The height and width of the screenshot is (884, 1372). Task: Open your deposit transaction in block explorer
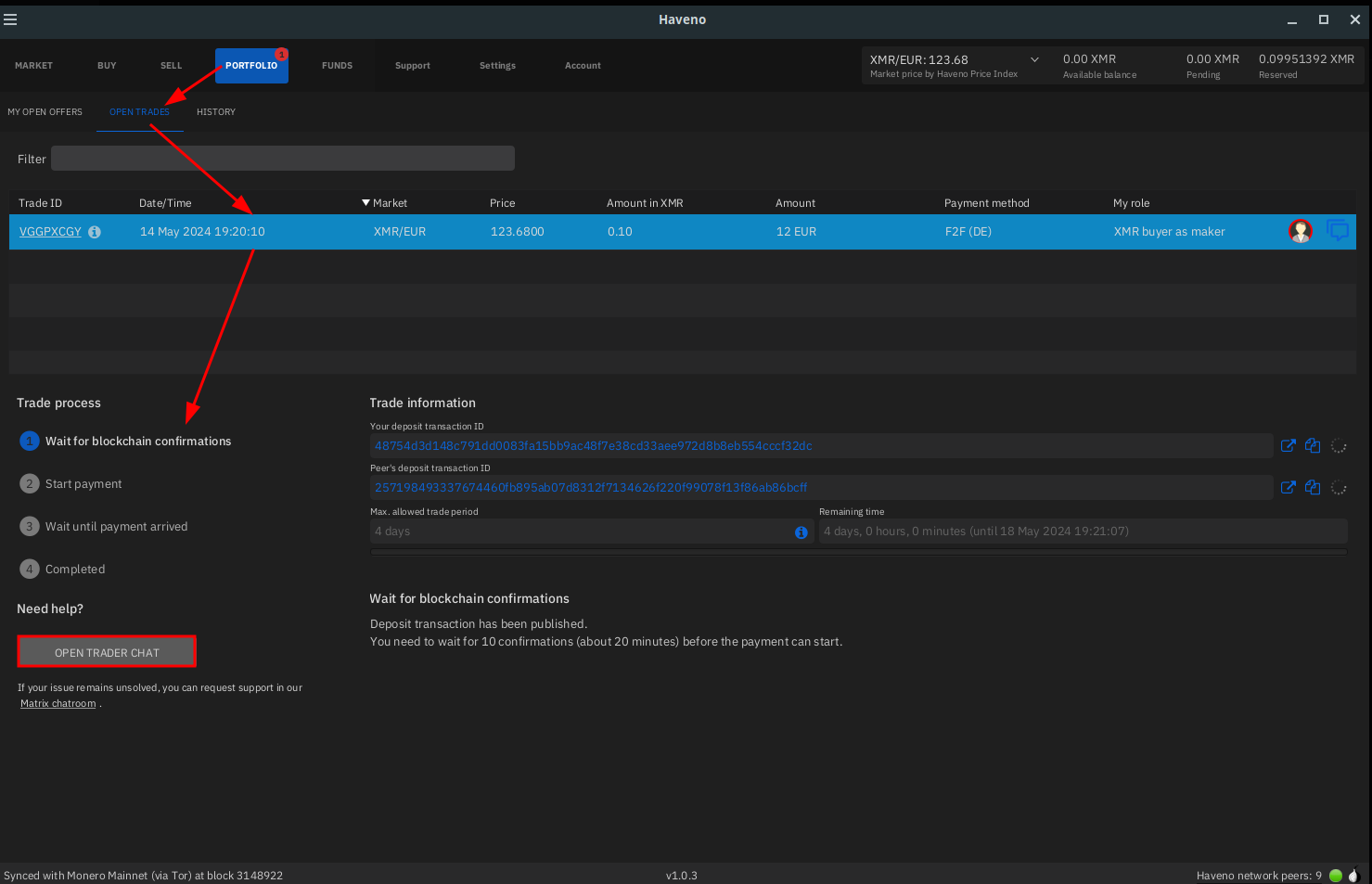1288,445
